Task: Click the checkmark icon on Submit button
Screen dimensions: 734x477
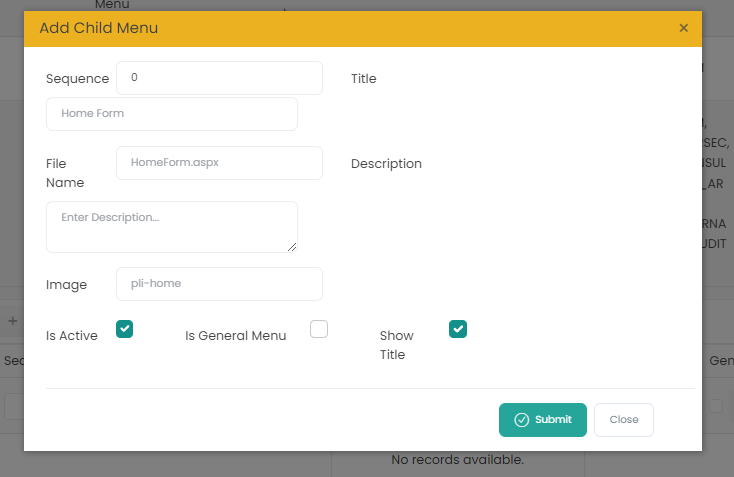Action: [521, 420]
